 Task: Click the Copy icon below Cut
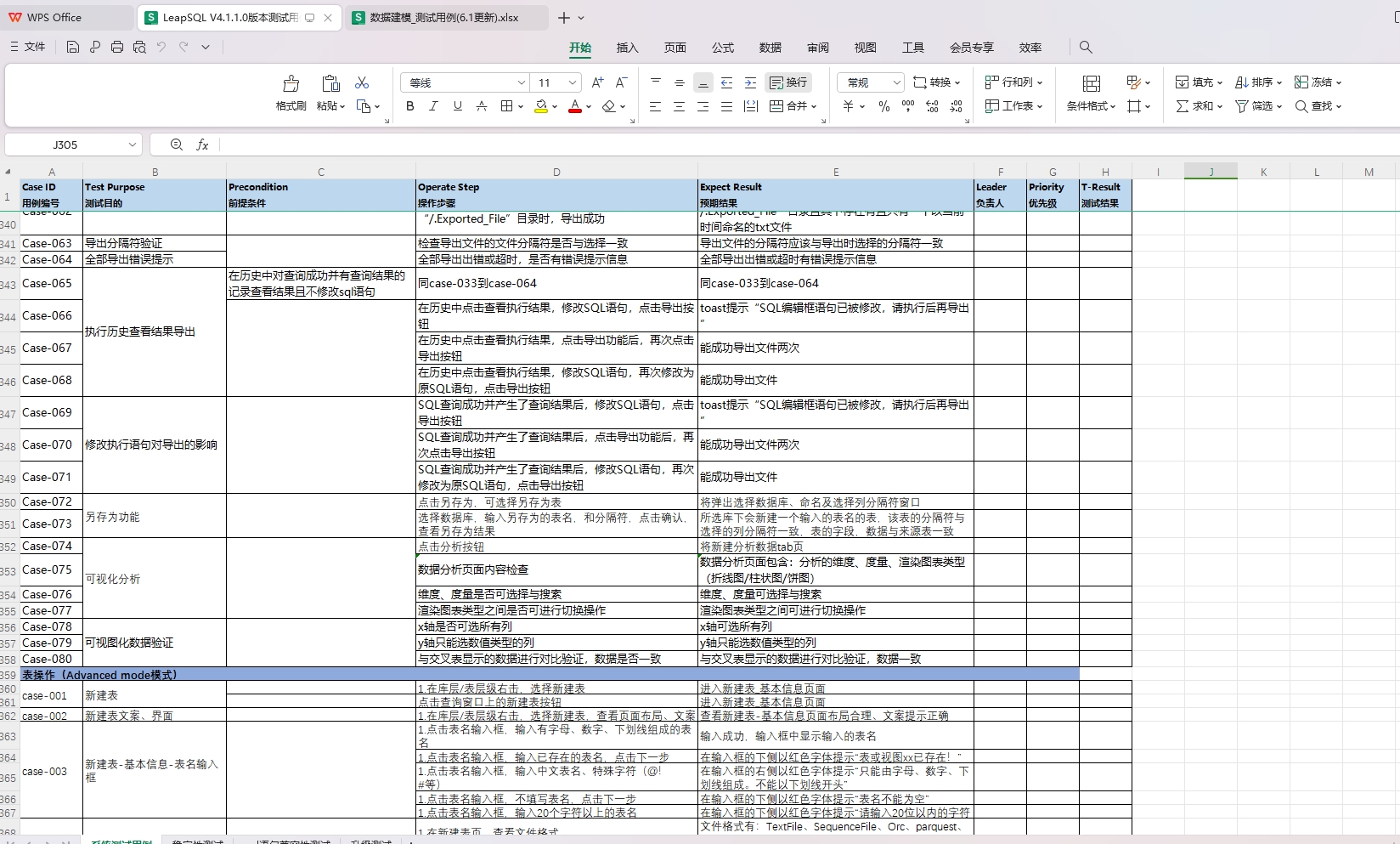point(364,106)
